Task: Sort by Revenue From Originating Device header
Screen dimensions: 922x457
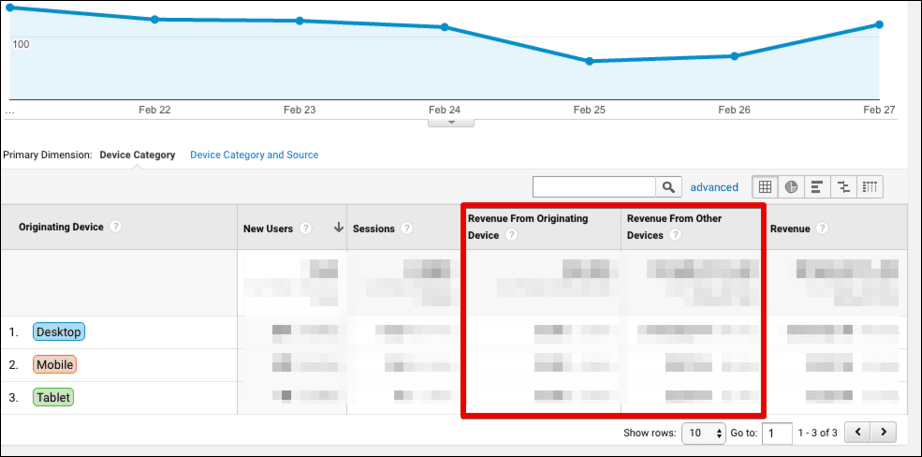Action: pos(527,226)
